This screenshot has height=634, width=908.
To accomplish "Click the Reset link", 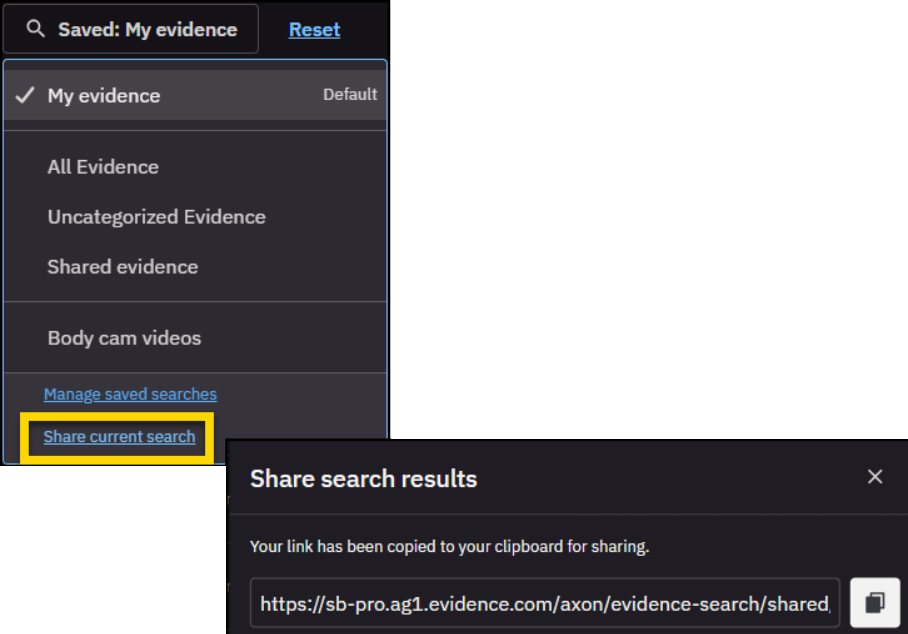I will pos(313,29).
